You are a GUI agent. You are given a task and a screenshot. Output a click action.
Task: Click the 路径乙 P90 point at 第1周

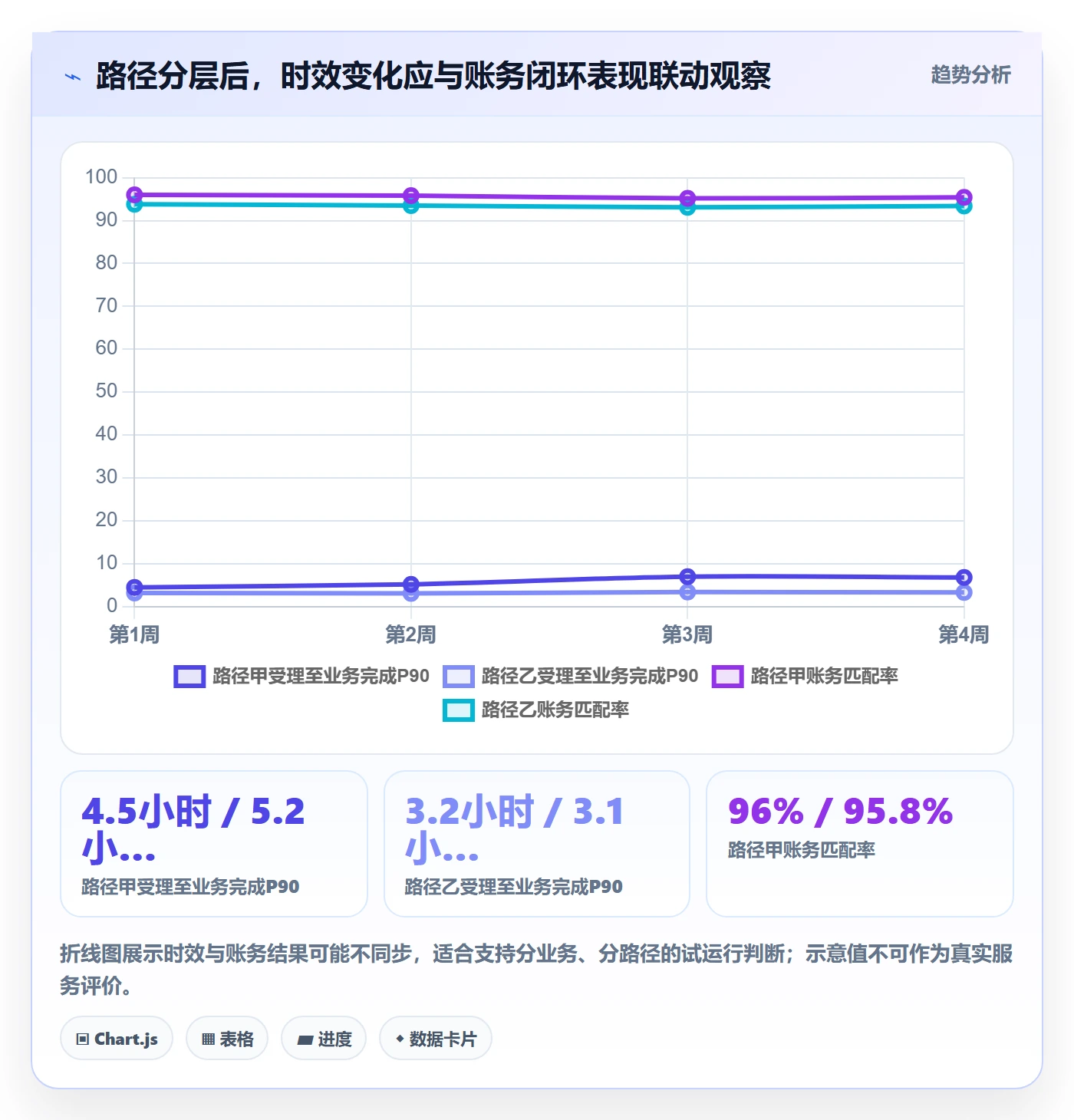pos(134,593)
